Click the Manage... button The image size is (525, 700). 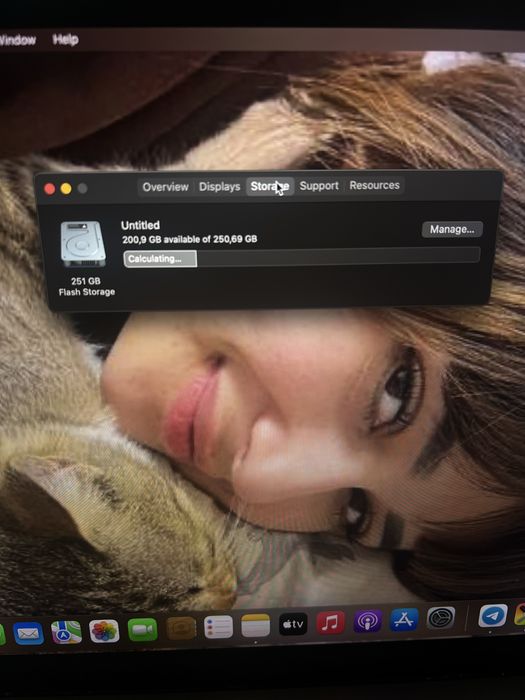click(x=452, y=229)
